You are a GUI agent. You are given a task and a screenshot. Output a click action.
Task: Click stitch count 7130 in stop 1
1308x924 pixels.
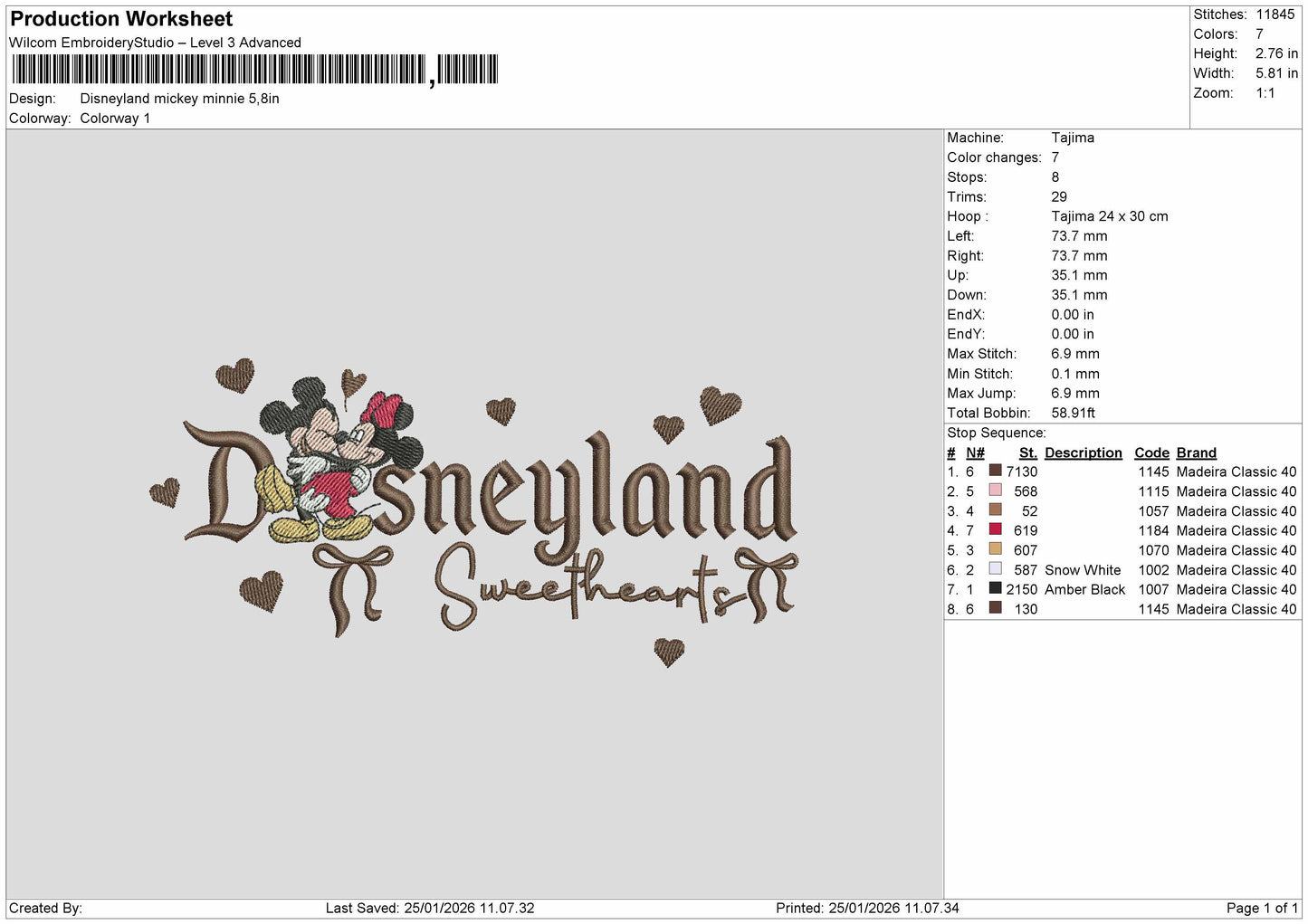pos(1022,472)
